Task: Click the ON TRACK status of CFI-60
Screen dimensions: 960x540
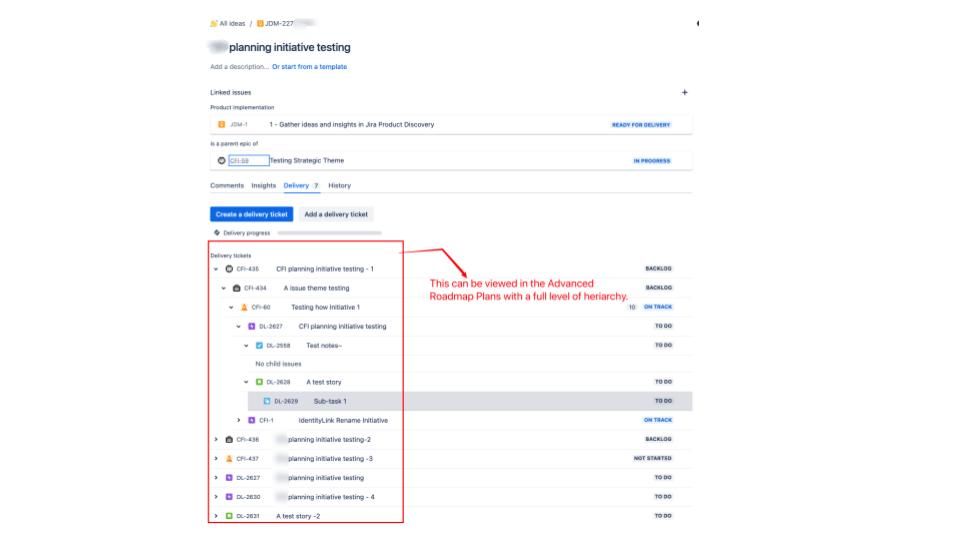Action: click(x=658, y=307)
